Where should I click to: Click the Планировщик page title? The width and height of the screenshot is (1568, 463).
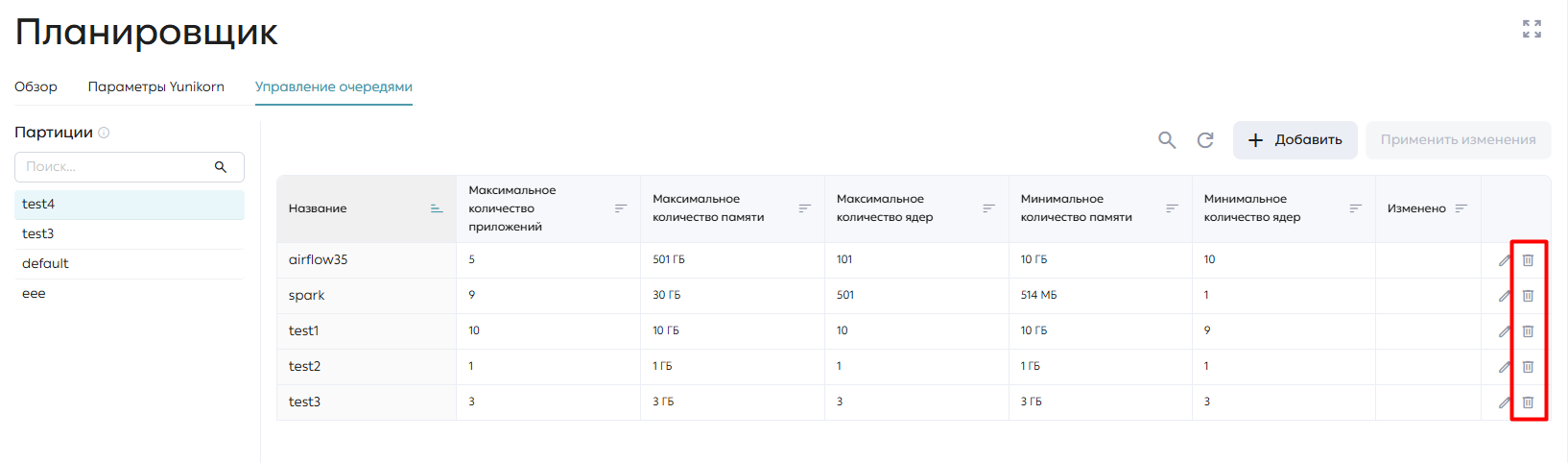pyautogui.click(x=147, y=33)
